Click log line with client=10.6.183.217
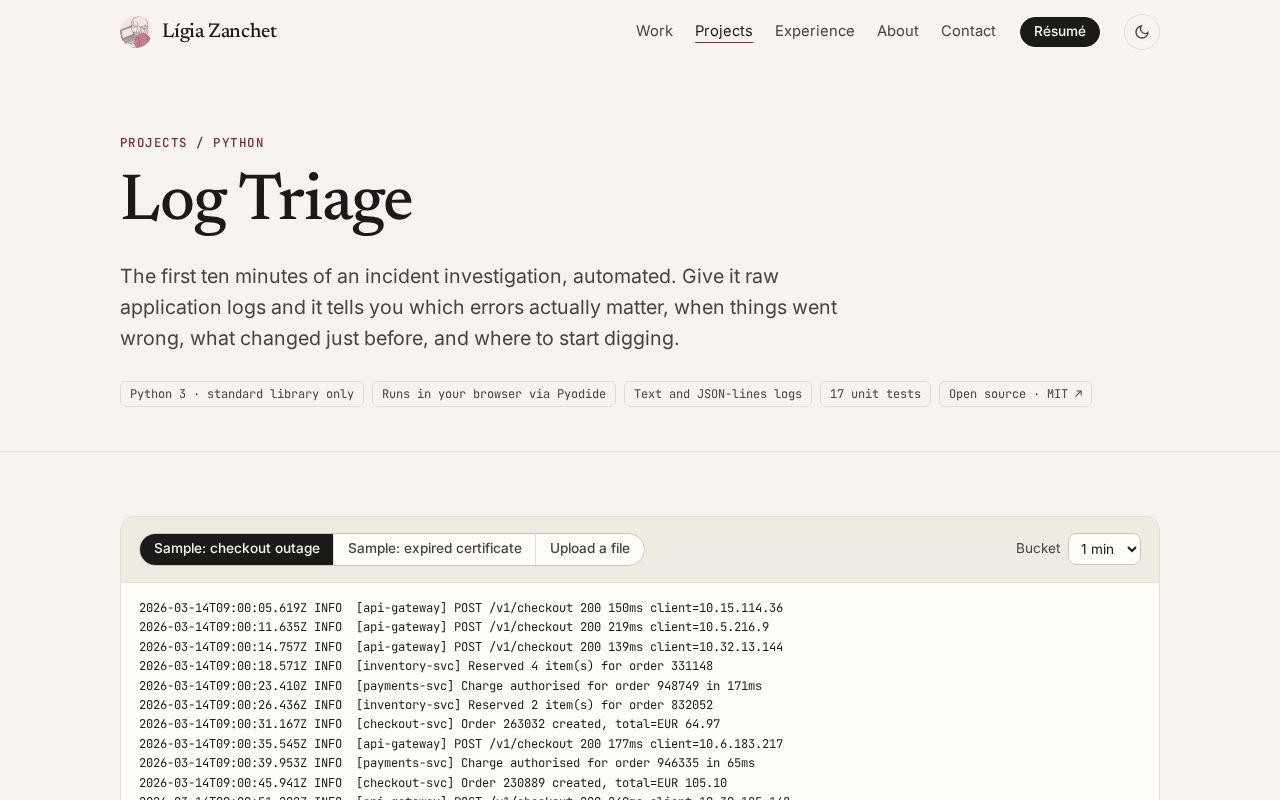 461,744
